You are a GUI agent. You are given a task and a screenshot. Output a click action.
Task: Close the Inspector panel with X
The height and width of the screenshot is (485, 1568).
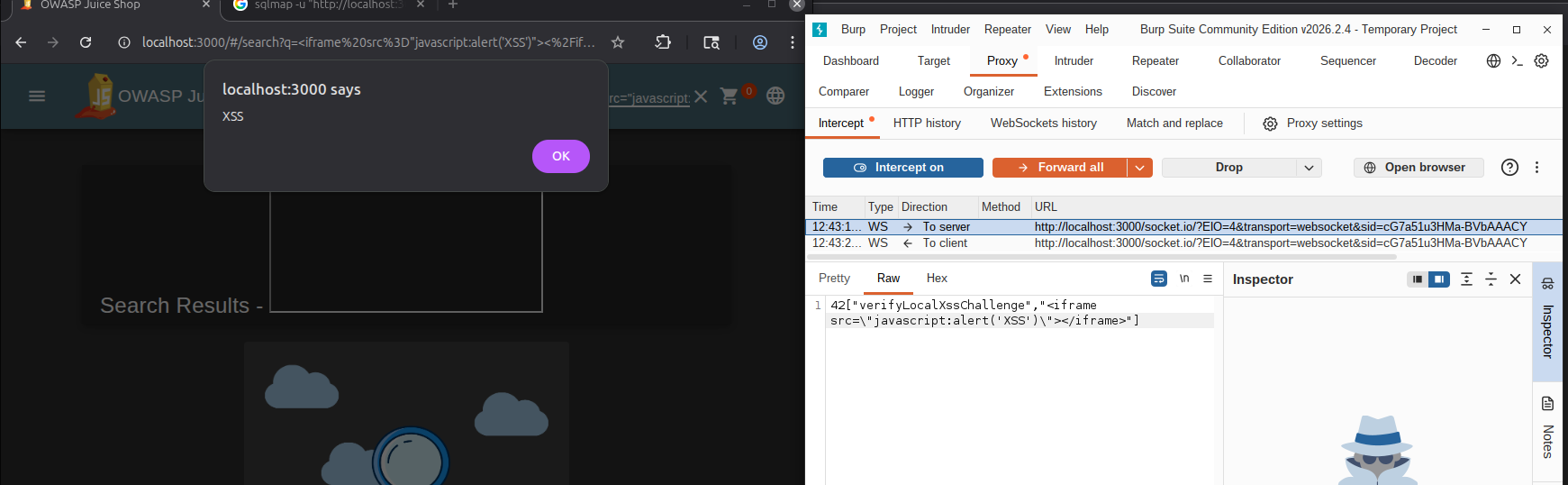tap(1515, 279)
